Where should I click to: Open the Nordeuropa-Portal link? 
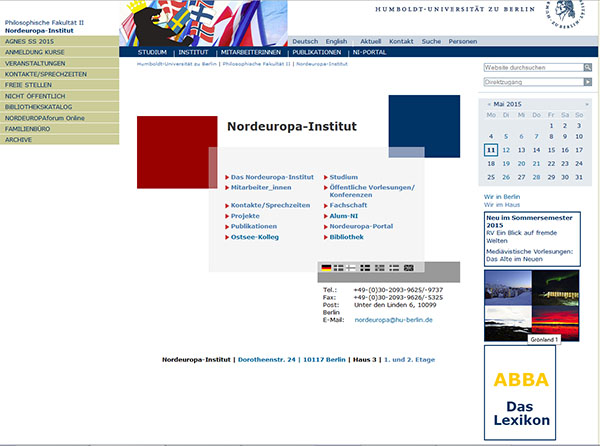[x=361, y=226]
